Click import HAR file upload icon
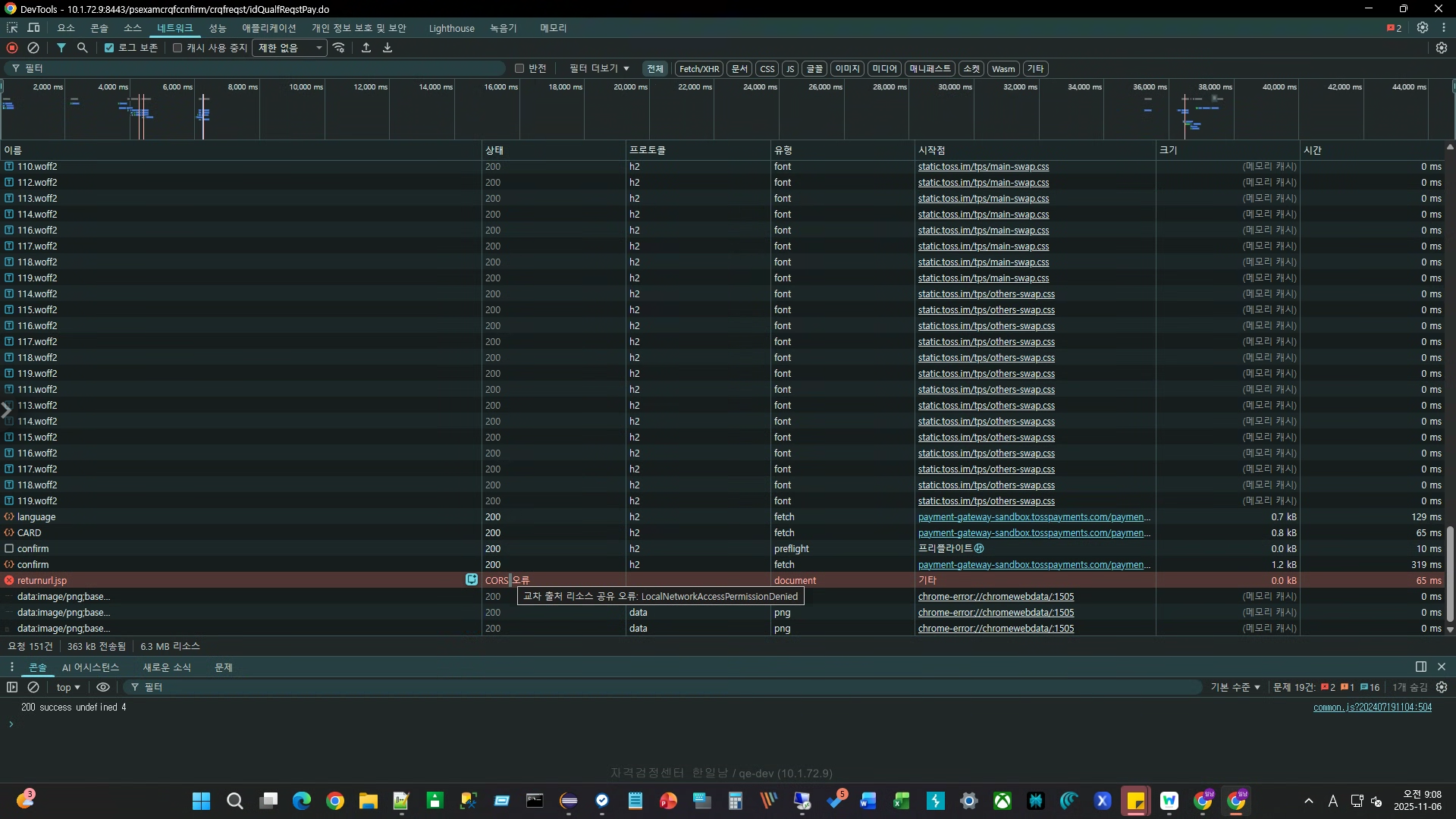The height and width of the screenshot is (819, 1456). coord(366,48)
